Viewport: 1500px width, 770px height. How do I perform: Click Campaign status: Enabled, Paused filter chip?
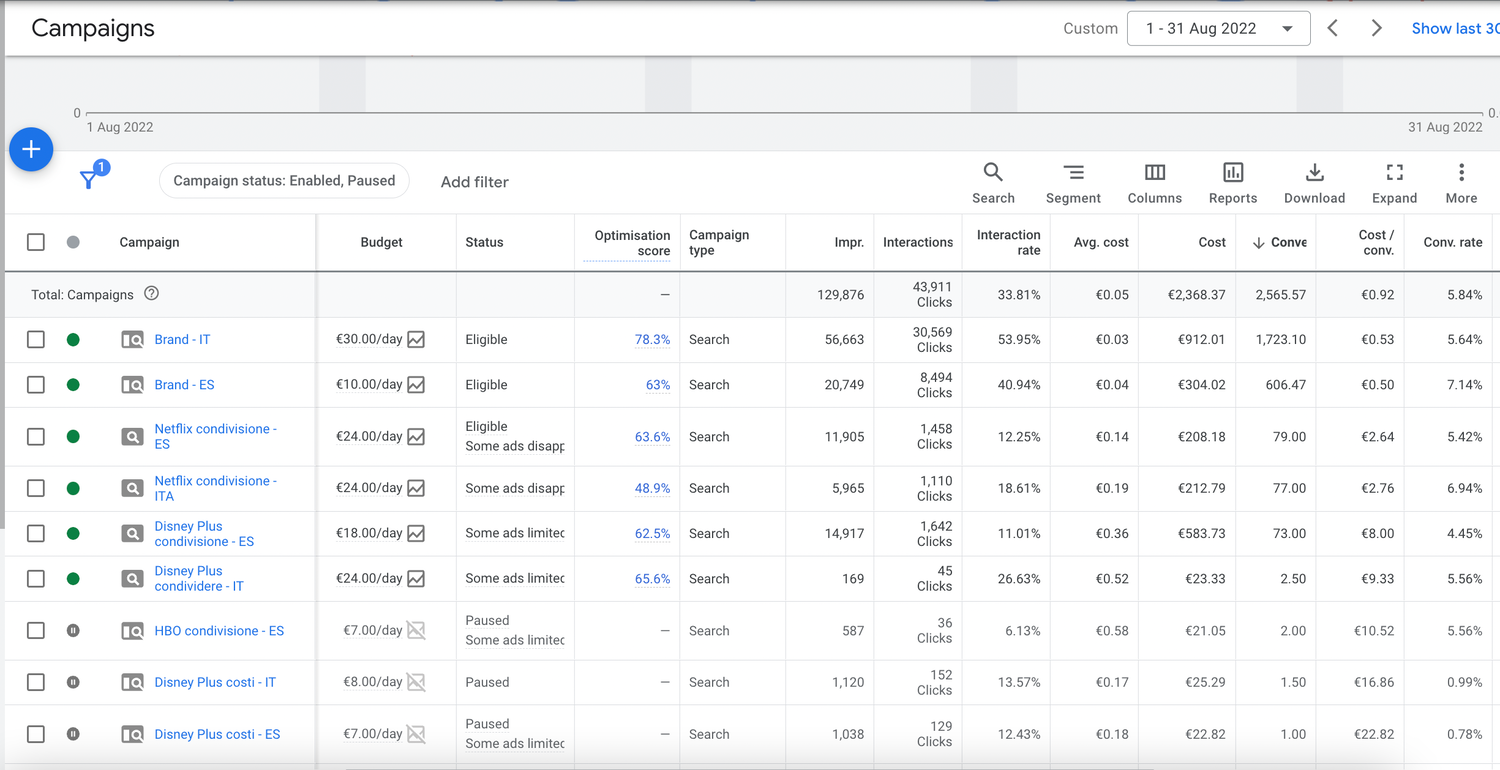click(x=284, y=181)
